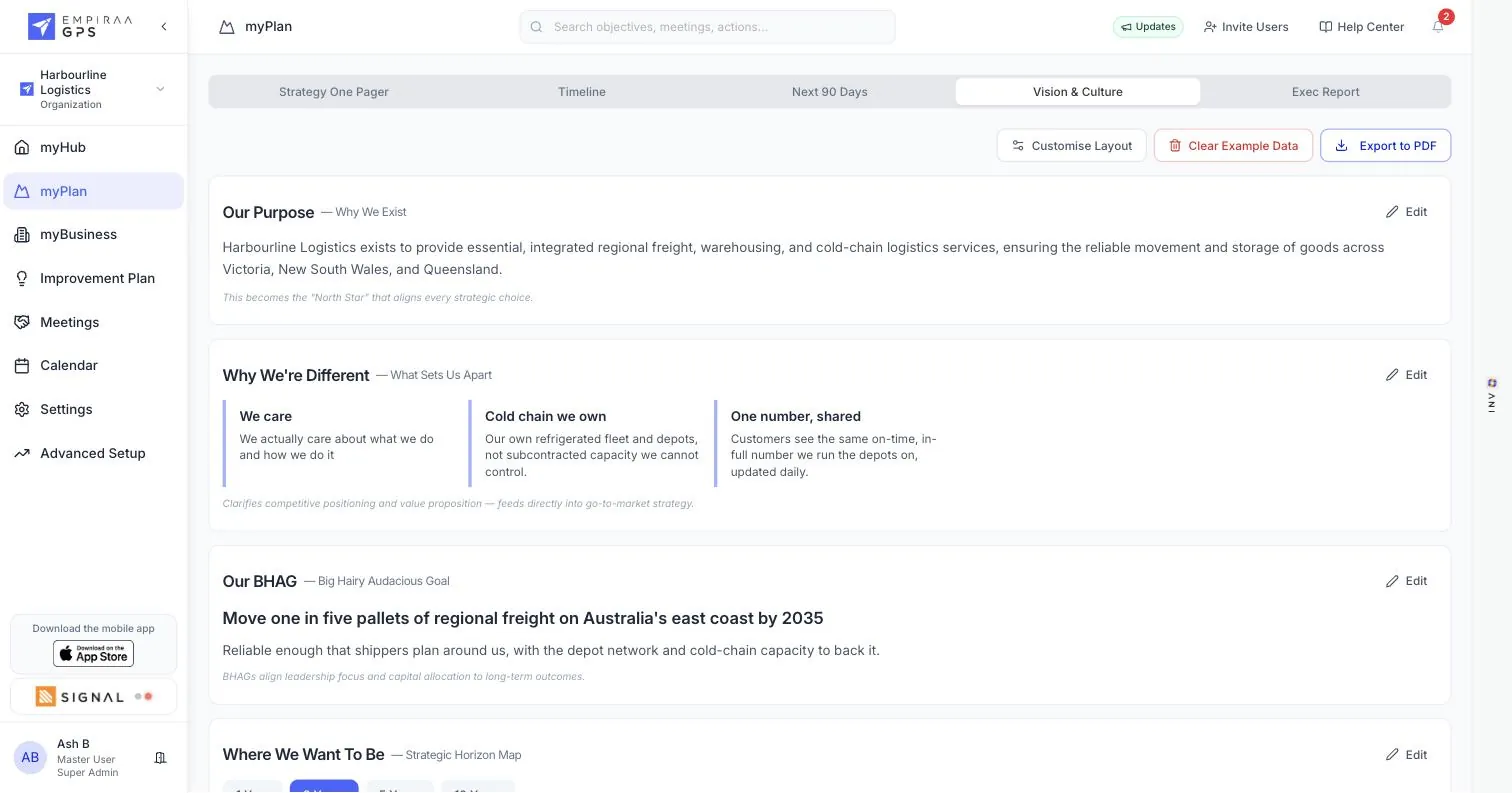Click the Improvement Plan lightbulb icon
Image resolution: width=1512 pixels, height=793 pixels.
[x=22, y=278]
